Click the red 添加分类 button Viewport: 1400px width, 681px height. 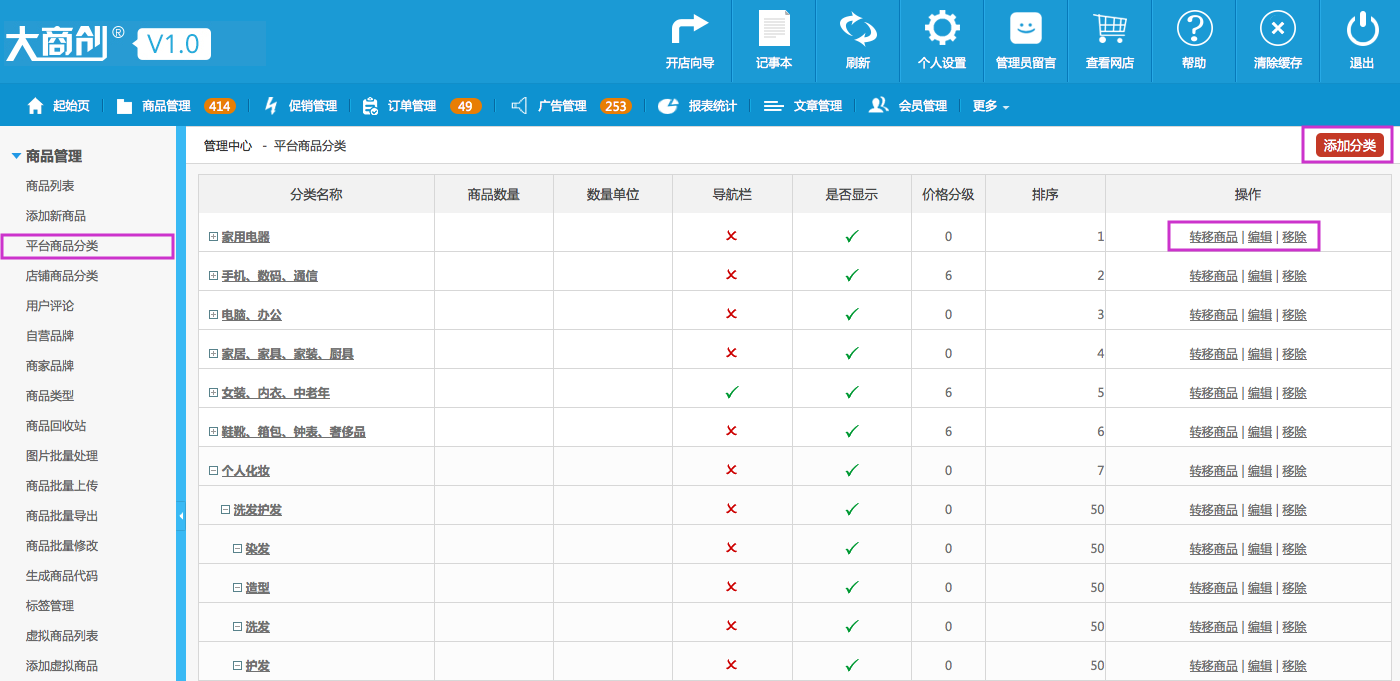point(1349,146)
